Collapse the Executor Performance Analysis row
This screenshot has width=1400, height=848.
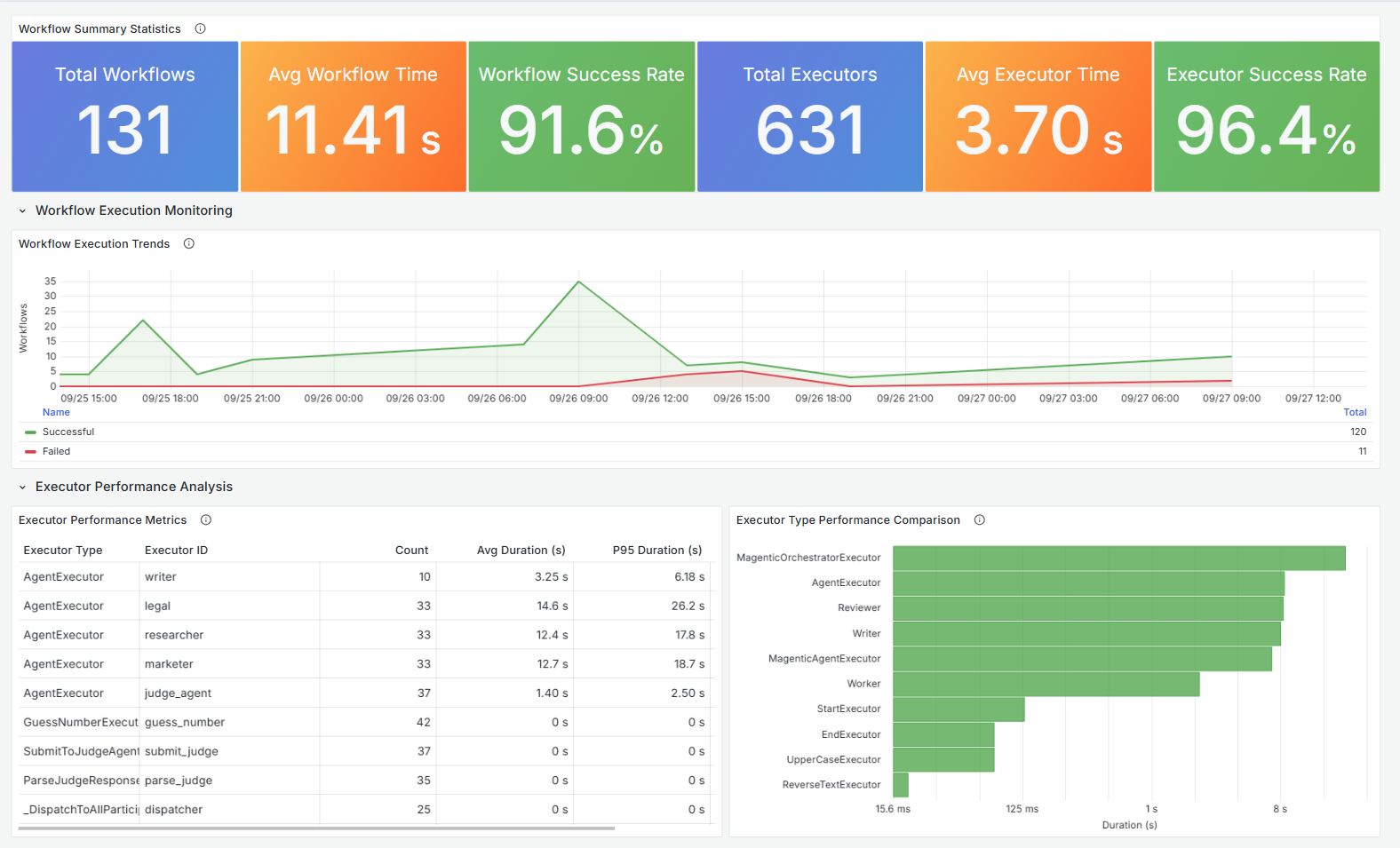point(23,487)
